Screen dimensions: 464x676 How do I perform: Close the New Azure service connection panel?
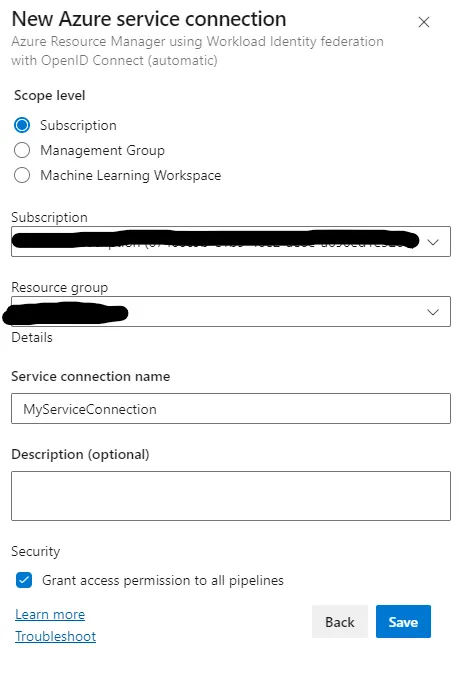(423, 22)
